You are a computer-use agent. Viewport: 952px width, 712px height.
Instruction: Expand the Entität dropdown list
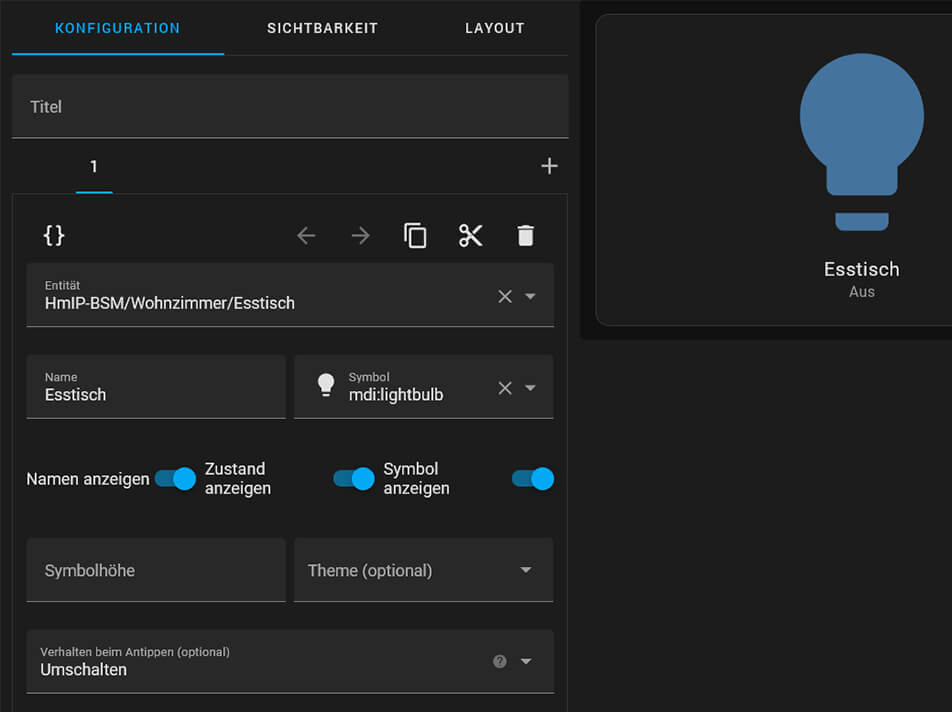click(x=531, y=296)
